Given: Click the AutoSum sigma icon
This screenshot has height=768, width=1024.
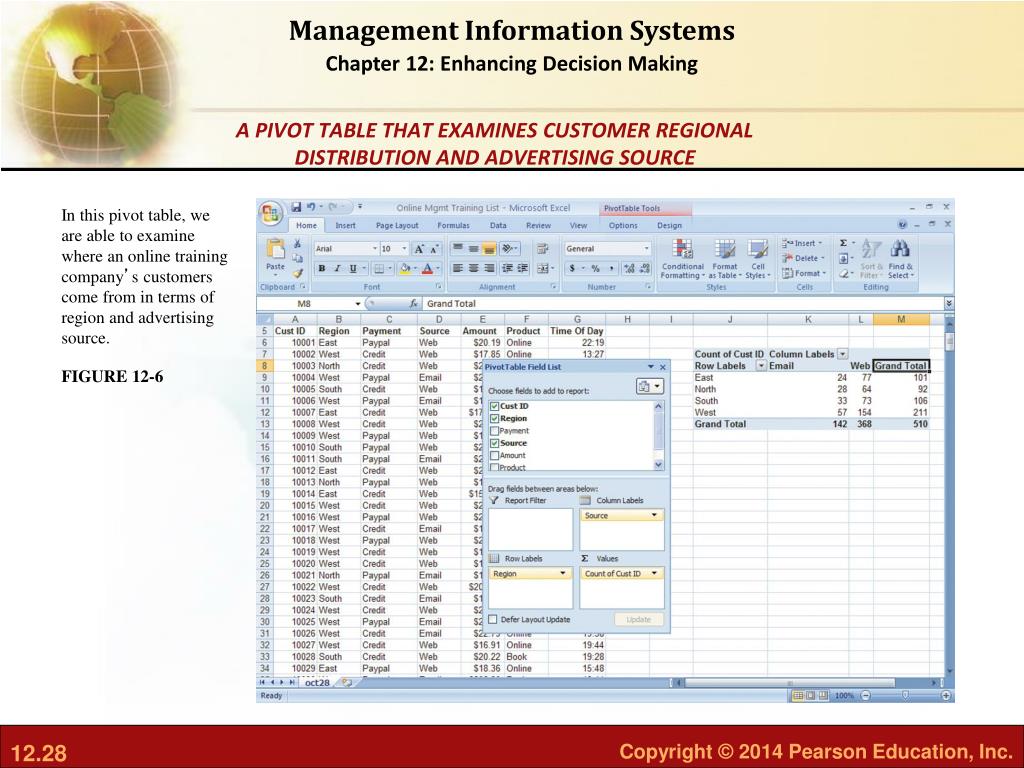Looking at the screenshot, I should click(843, 243).
